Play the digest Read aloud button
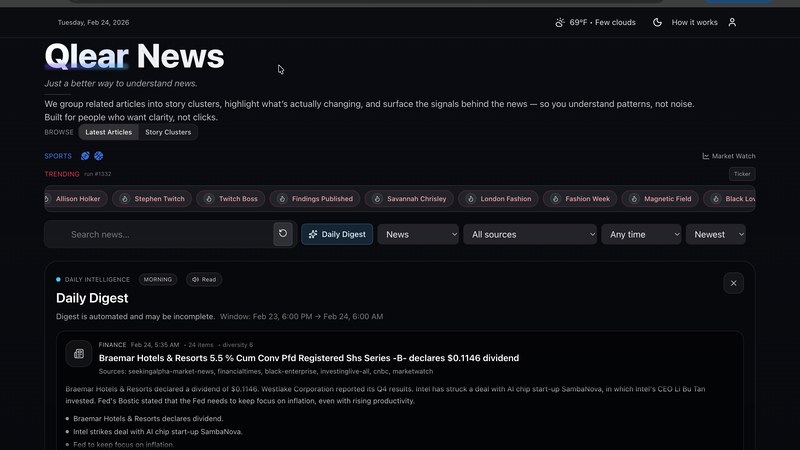The height and width of the screenshot is (450, 800). (204, 280)
